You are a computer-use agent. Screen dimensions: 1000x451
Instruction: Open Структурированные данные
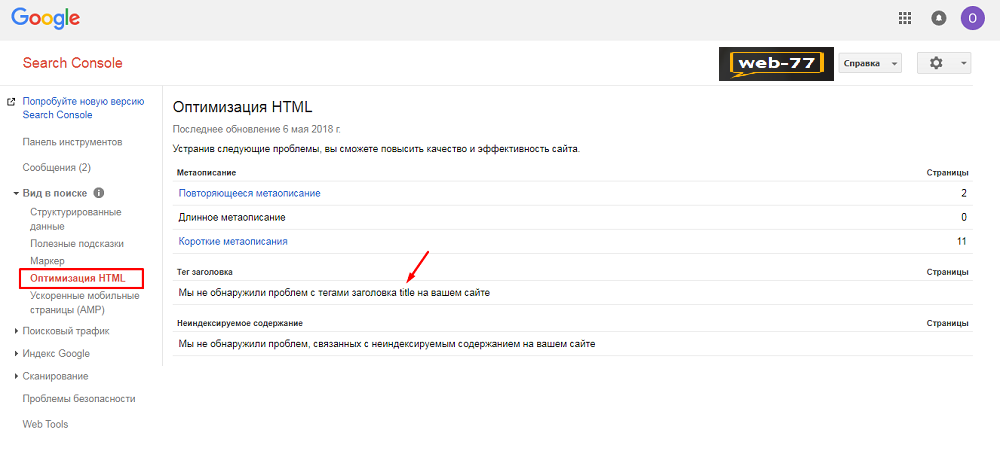(75, 219)
